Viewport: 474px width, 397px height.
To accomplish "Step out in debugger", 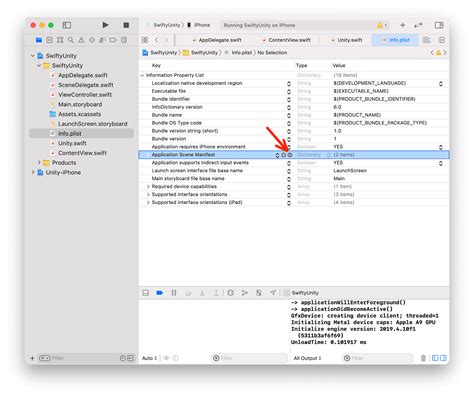I will coord(216,293).
